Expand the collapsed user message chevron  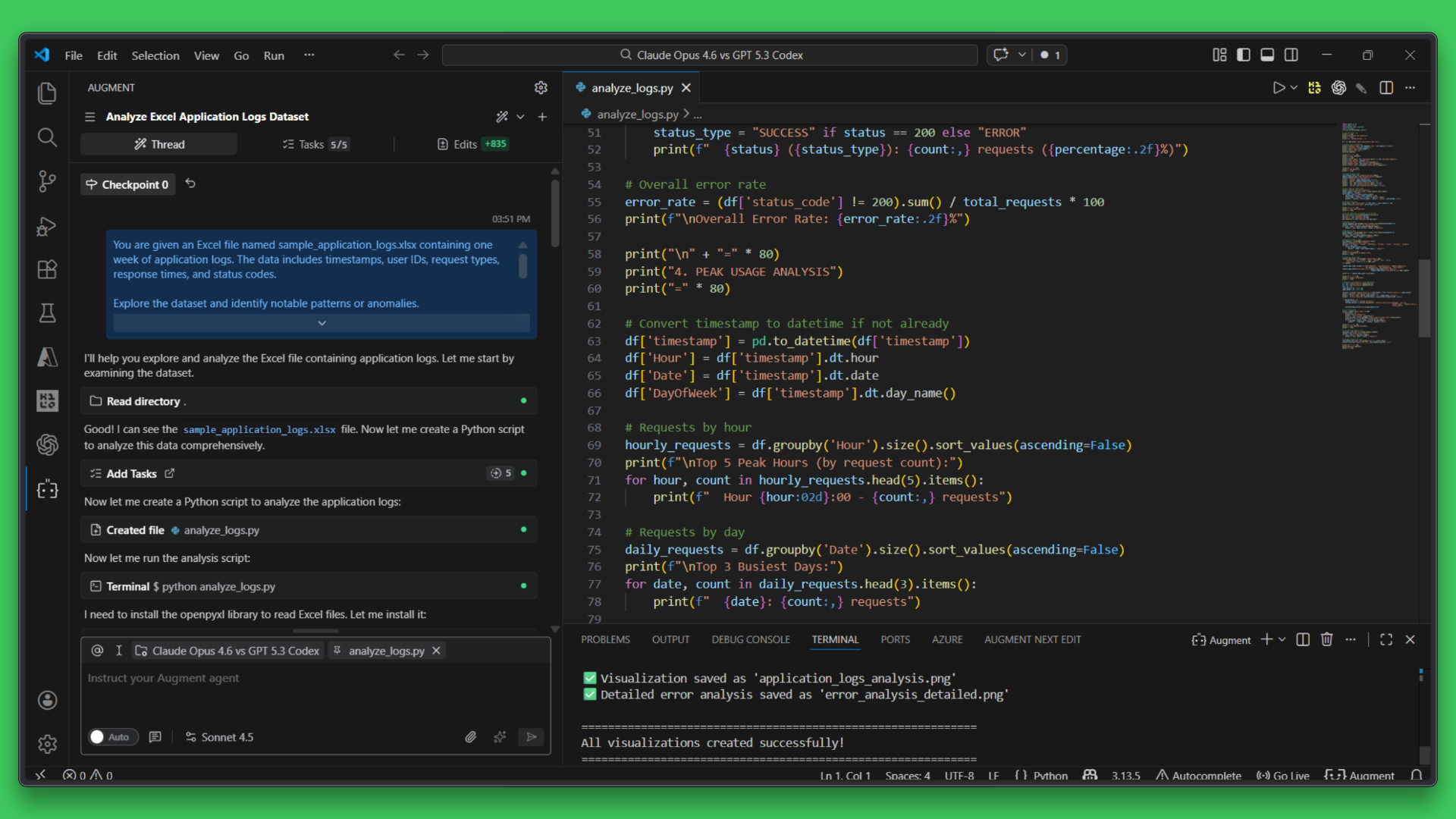322,323
